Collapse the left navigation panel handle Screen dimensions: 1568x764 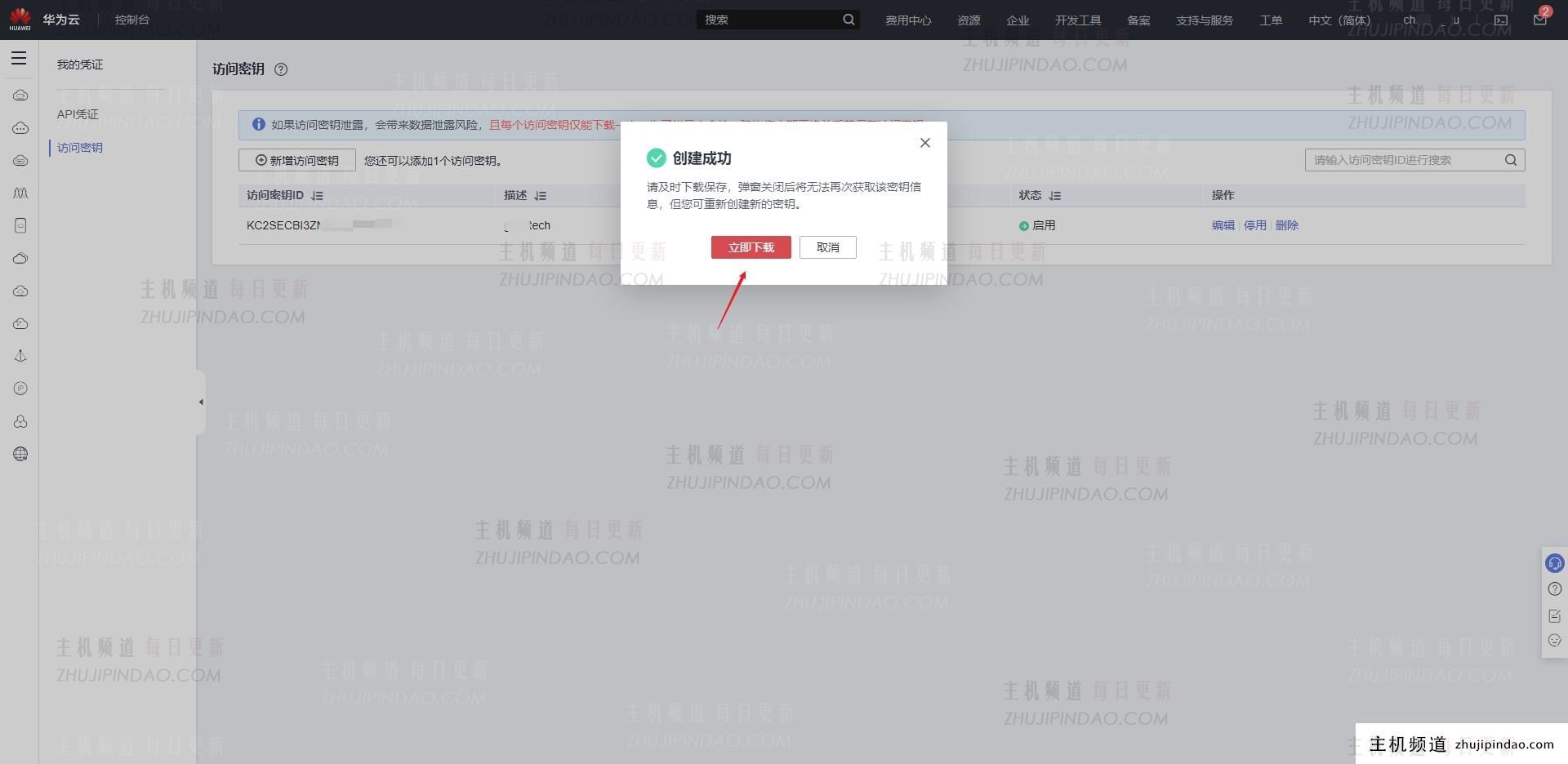(x=201, y=402)
